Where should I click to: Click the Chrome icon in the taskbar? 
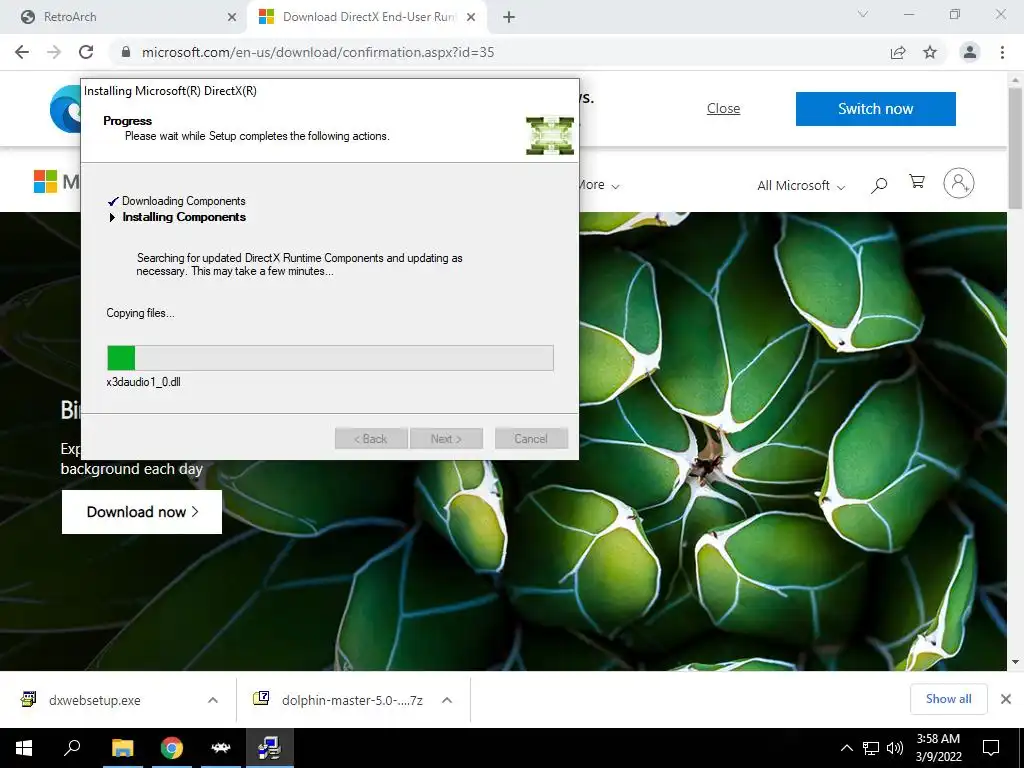[x=172, y=748]
